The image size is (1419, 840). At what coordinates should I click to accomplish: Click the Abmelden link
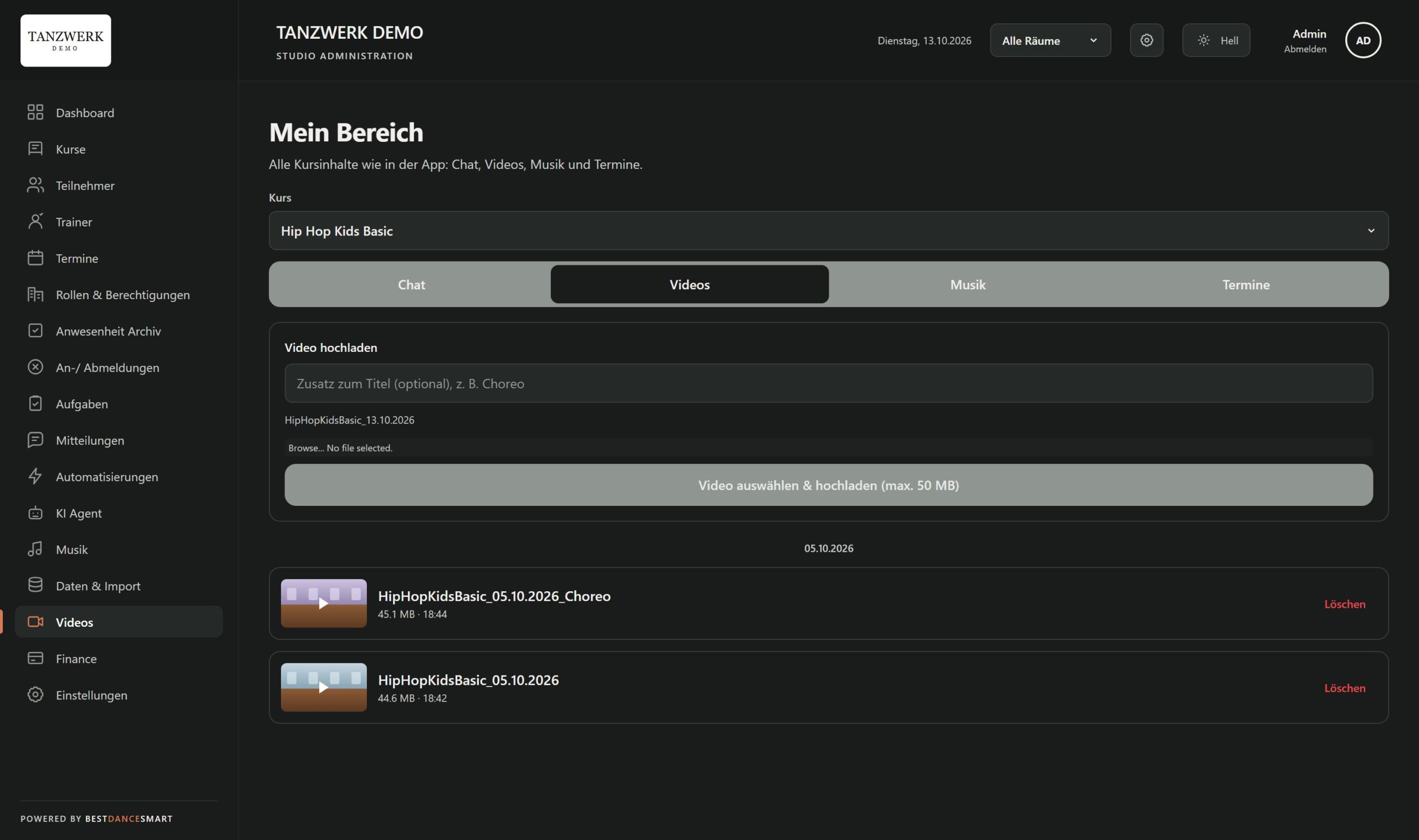(x=1305, y=49)
